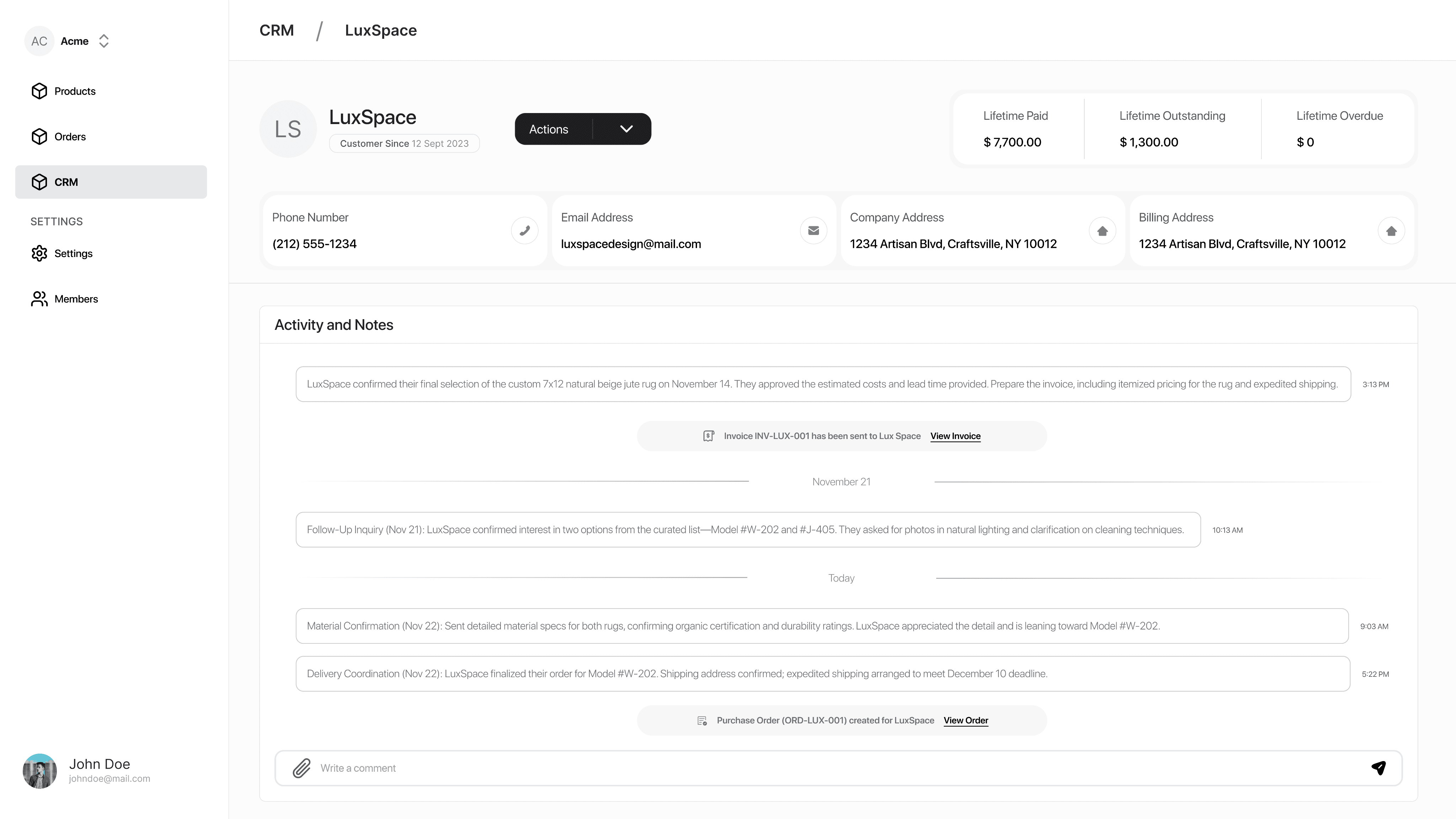
Task: Expand the Actions dropdown chevron
Action: 626,129
